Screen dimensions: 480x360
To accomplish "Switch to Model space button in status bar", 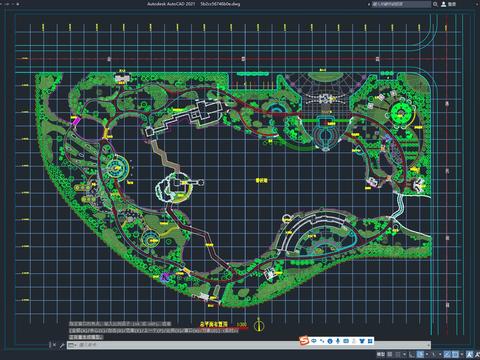I will 381,354.
